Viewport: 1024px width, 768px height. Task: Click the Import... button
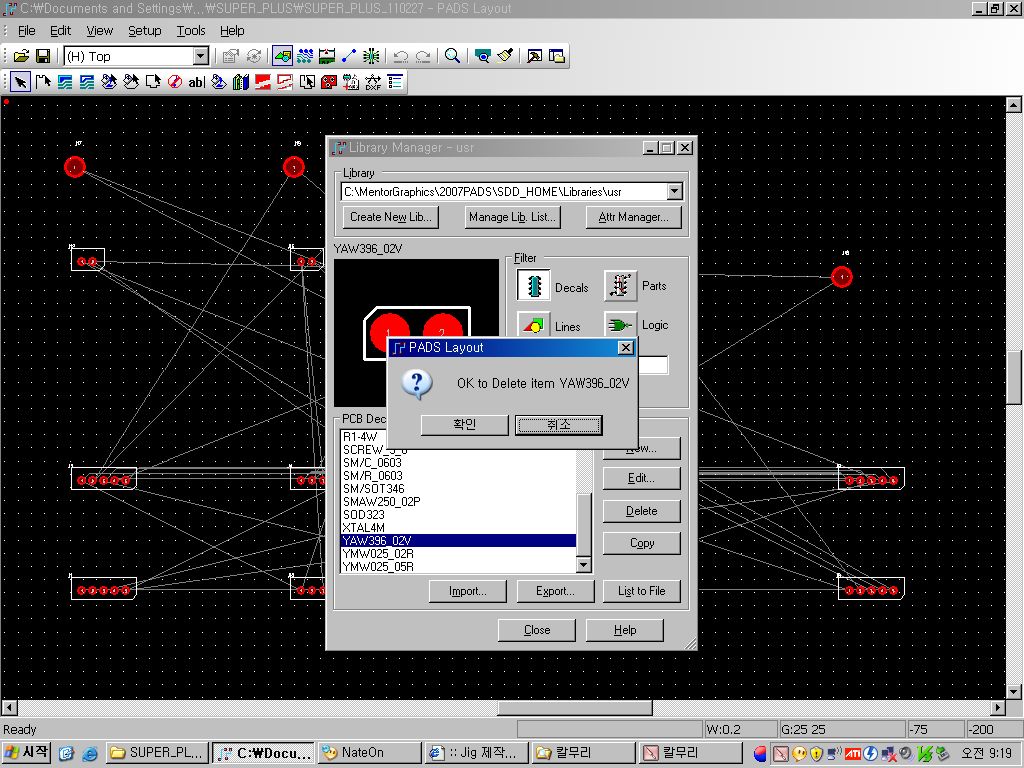[x=468, y=591]
